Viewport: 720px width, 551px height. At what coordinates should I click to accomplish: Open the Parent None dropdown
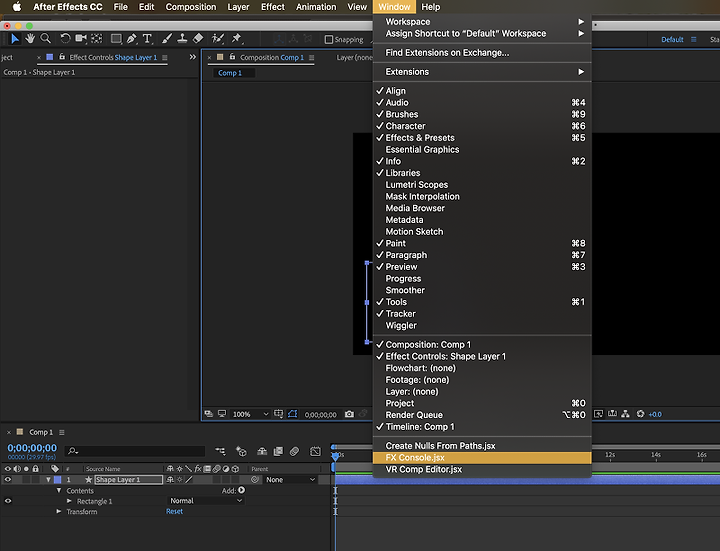point(290,479)
